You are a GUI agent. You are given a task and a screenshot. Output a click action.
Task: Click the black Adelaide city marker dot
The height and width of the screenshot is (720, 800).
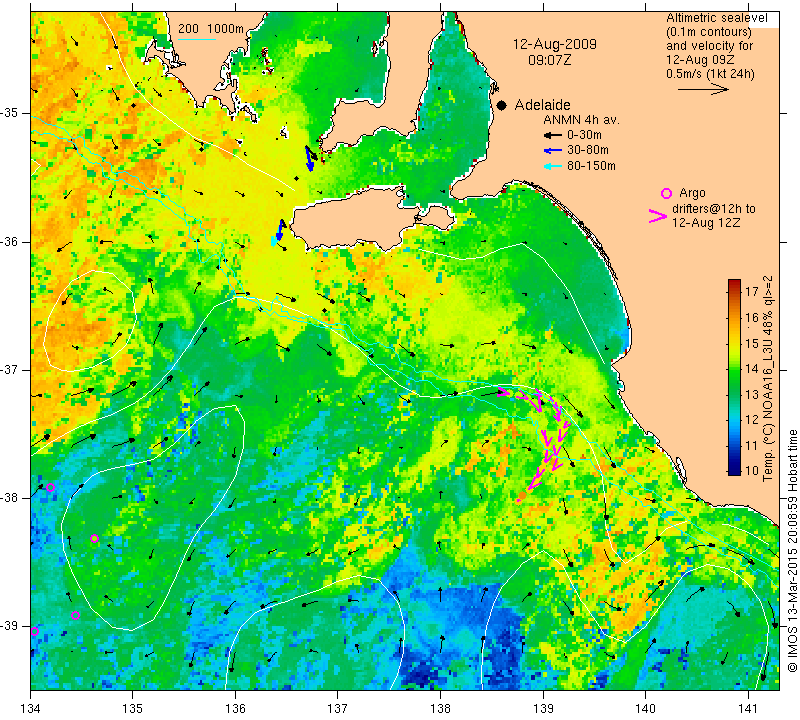502,105
